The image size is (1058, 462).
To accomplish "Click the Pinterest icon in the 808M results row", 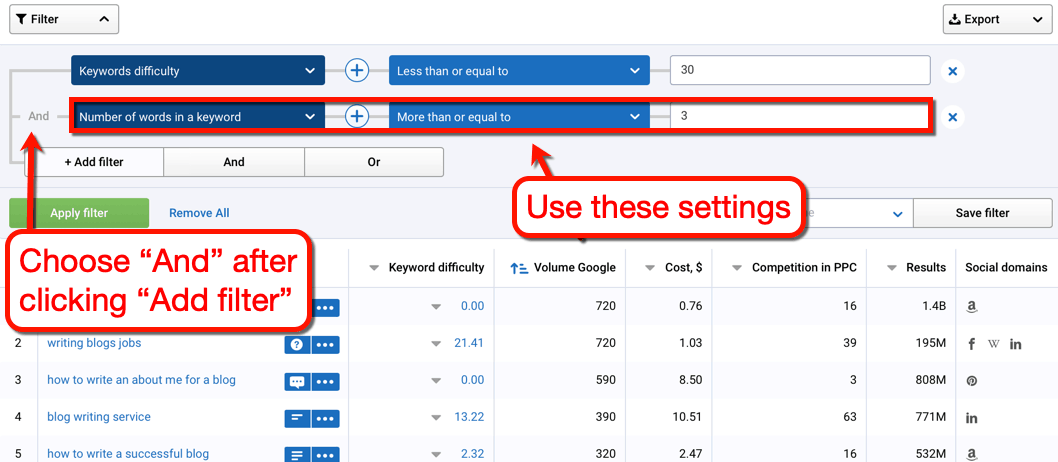I will 972,381.
